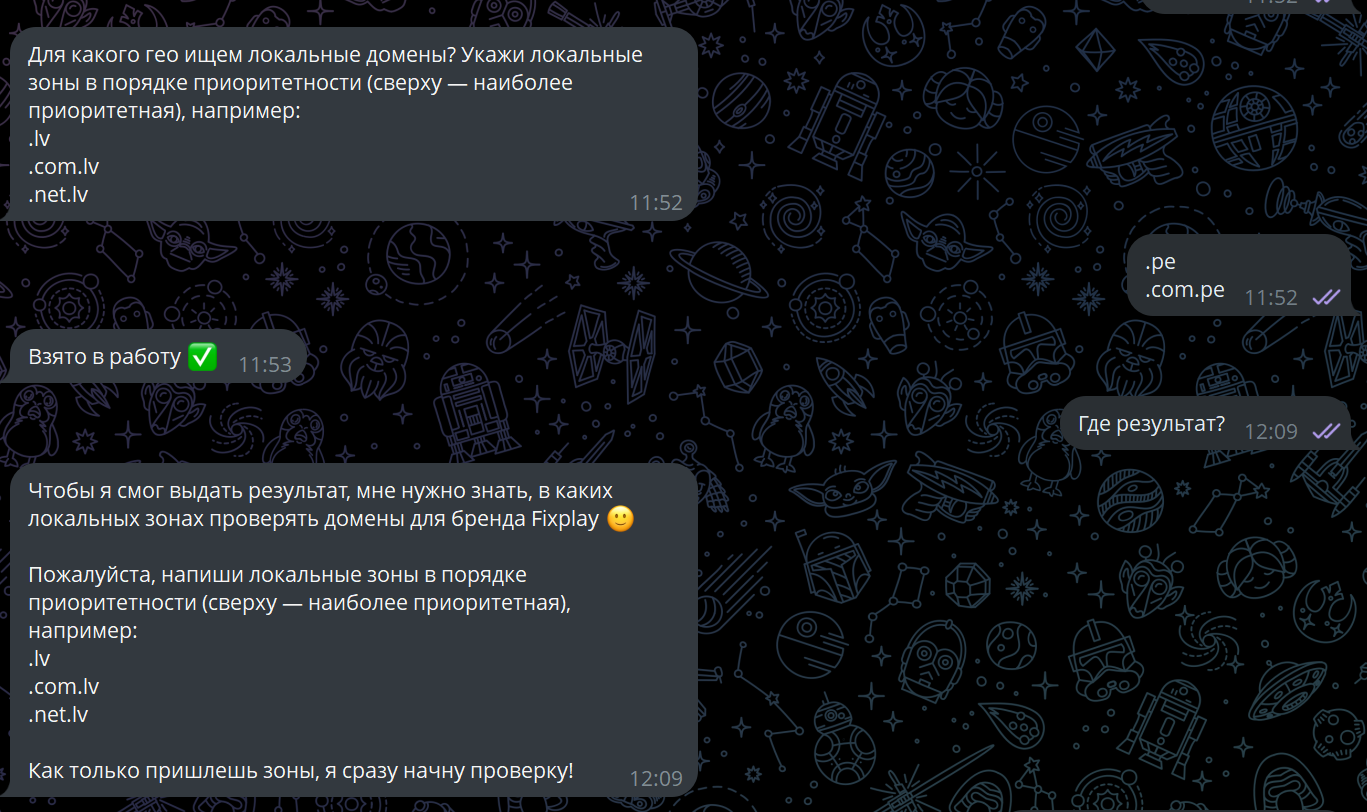
Task: Click the smiley emoji after Fixplay
Action: pos(621,520)
